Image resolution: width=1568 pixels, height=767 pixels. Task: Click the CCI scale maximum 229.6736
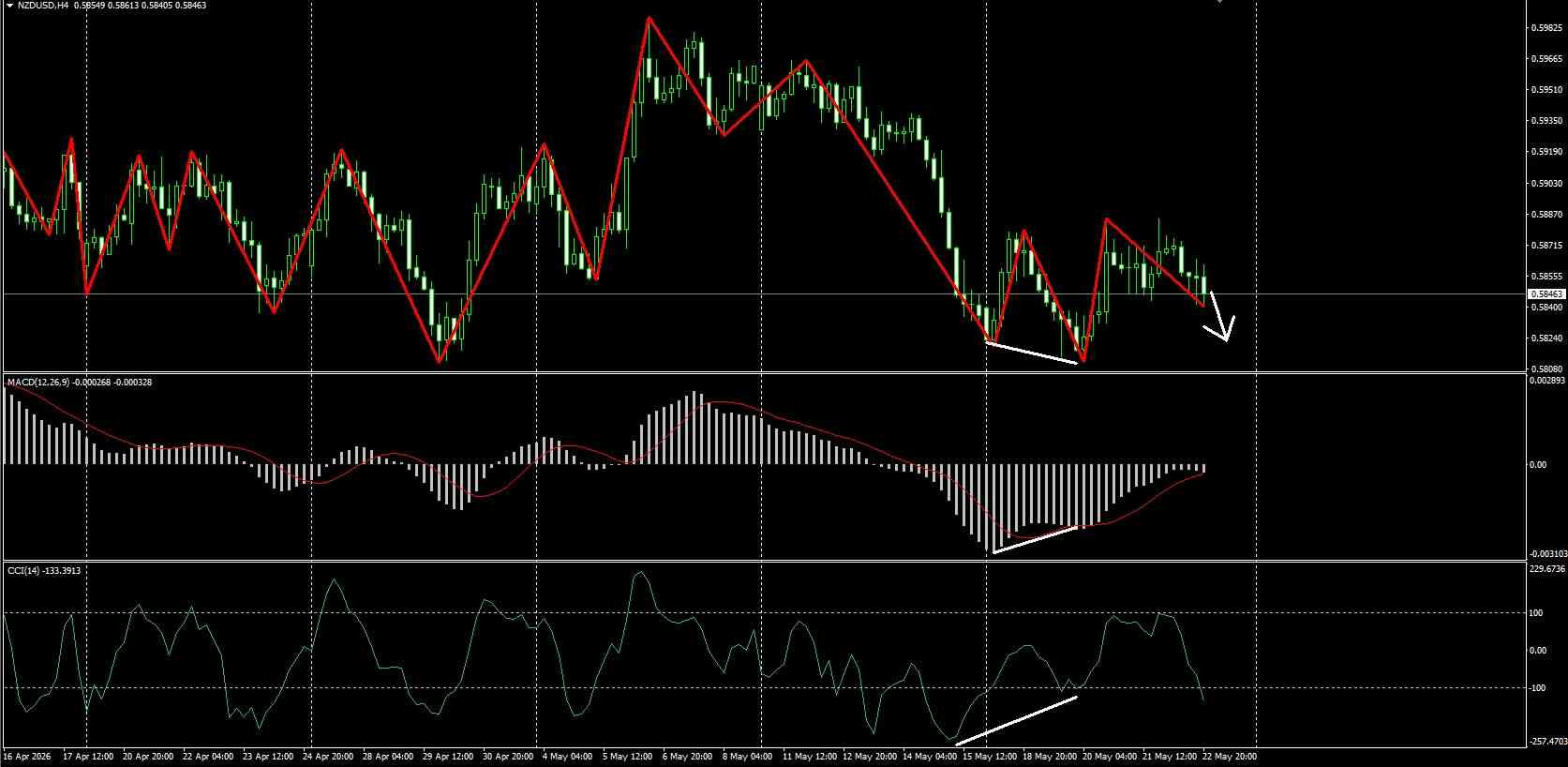point(1547,568)
